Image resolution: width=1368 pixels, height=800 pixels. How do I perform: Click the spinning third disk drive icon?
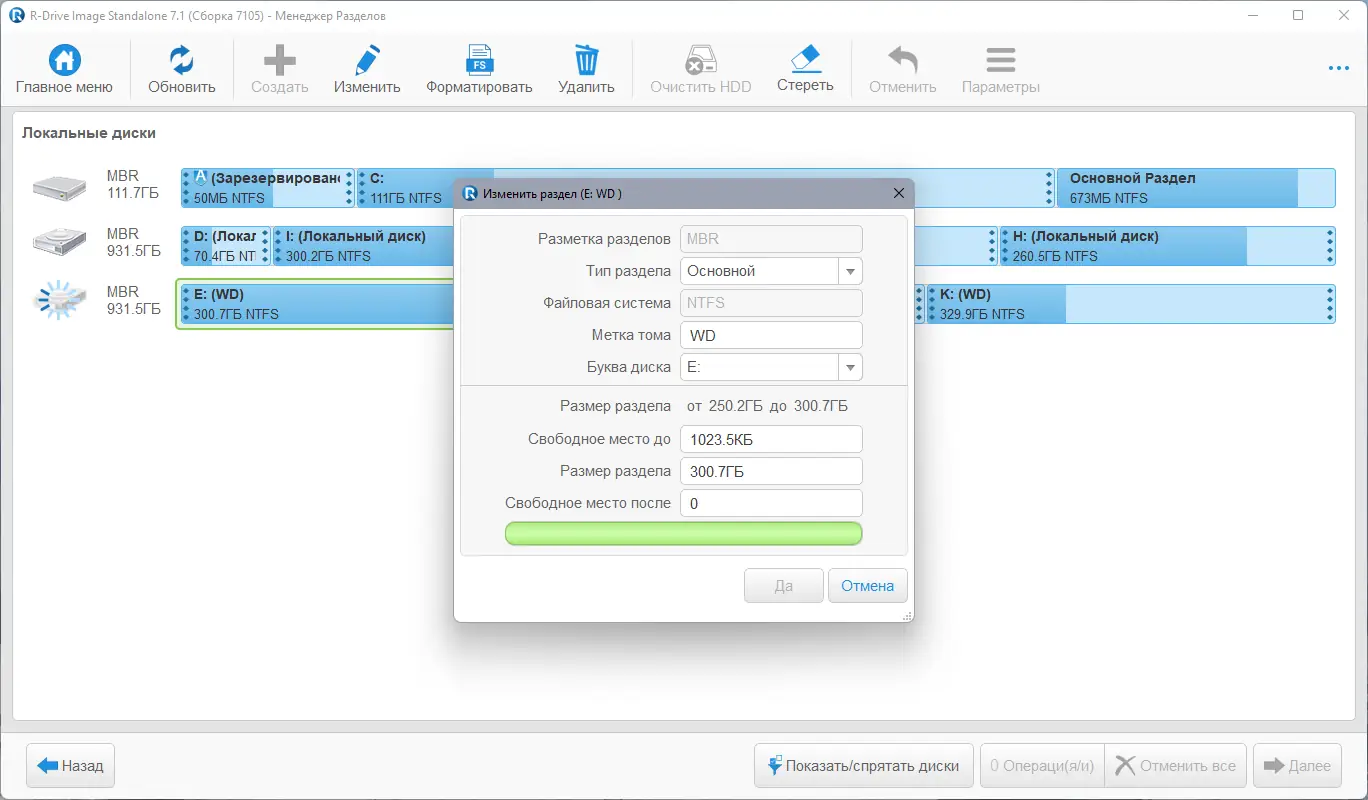click(x=58, y=301)
